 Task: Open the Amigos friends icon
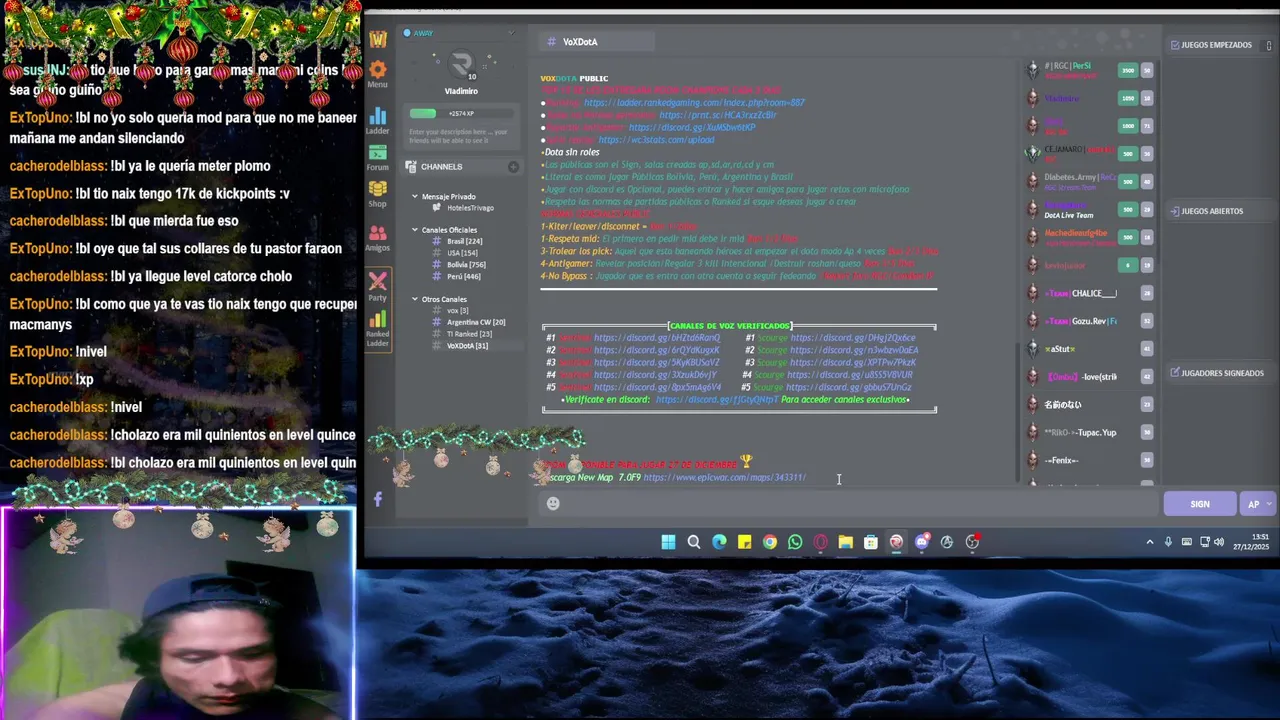[x=377, y=234]
